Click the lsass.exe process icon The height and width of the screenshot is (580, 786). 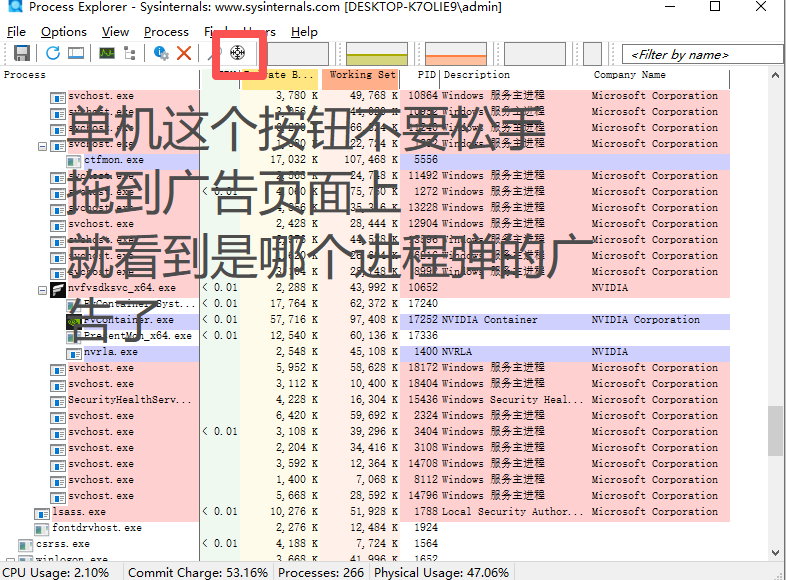coord(42,514)
